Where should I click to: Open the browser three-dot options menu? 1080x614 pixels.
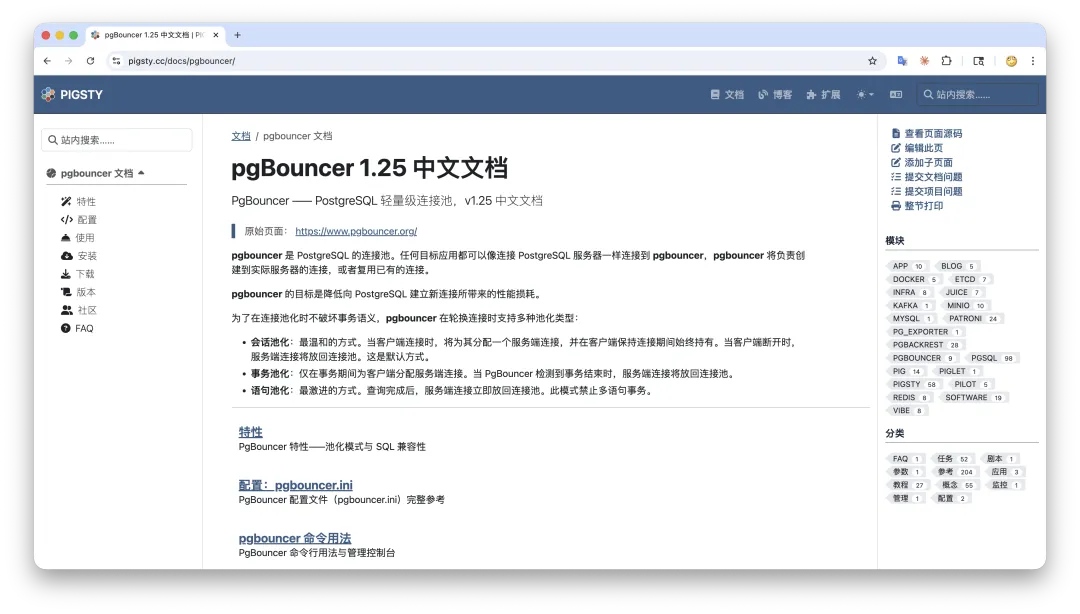pos(1033,60)
